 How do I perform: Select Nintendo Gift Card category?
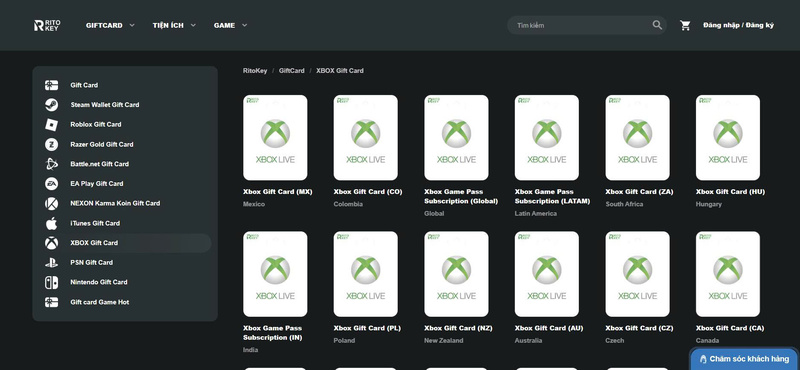coord(99,282)
